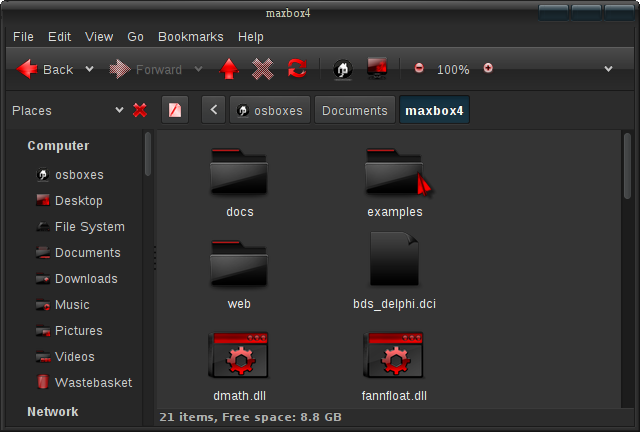
Task: Click the Up arrow toolbar icon
Action: click(230, 69)
